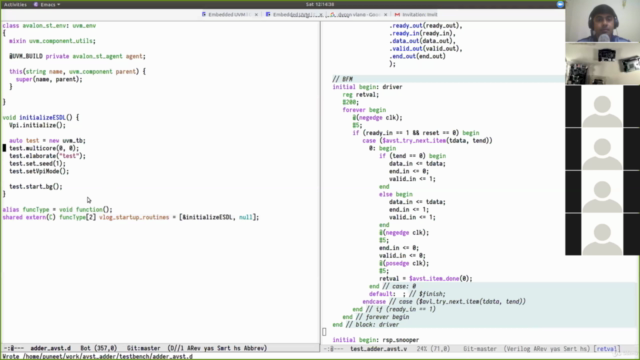Screen dimensions: 640x360
Task: Click Git-master in the right mode line
Action: (480, 349)
